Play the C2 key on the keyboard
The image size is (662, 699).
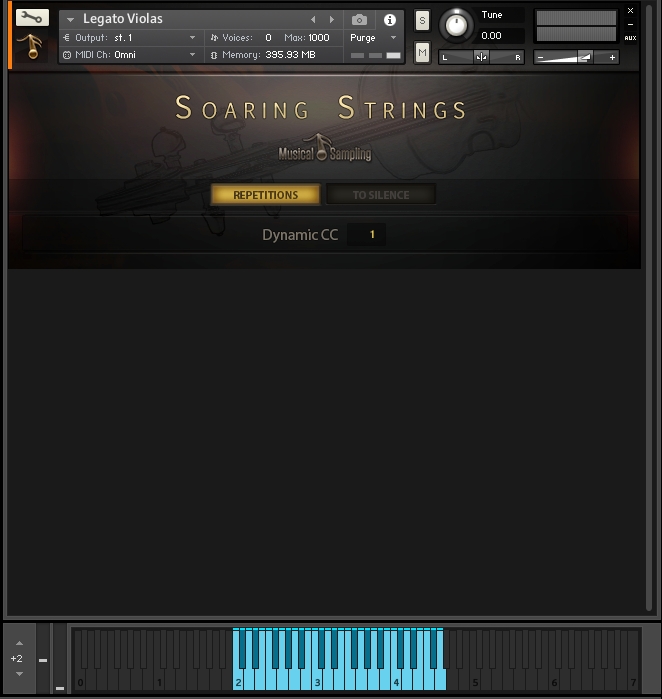coord(238,678)
